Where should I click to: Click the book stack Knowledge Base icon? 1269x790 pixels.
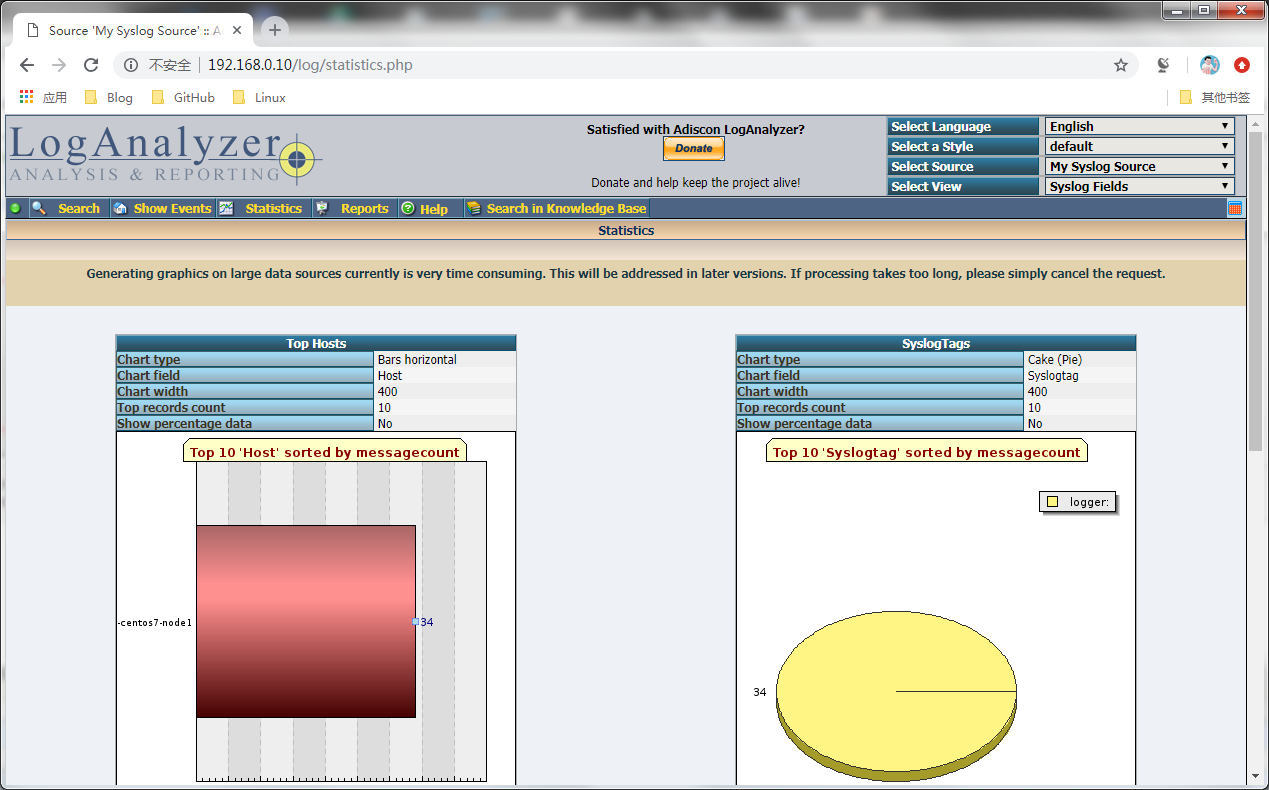click(x=475, y=208)
